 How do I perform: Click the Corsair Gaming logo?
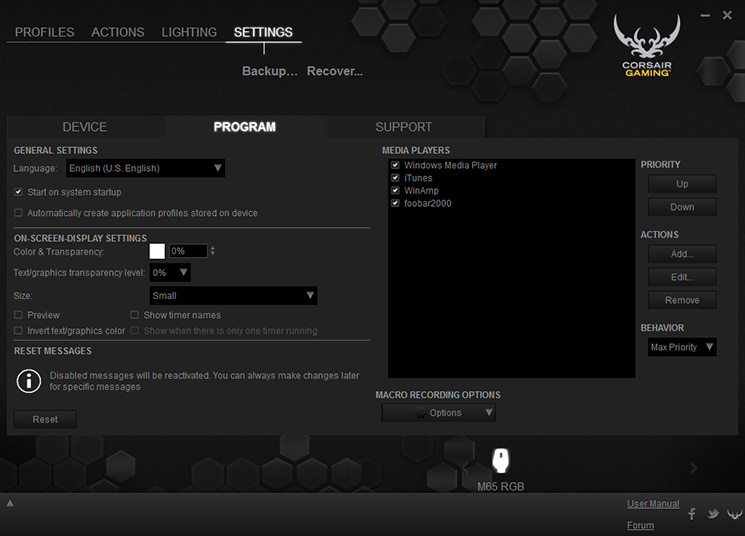pos(647,46)
